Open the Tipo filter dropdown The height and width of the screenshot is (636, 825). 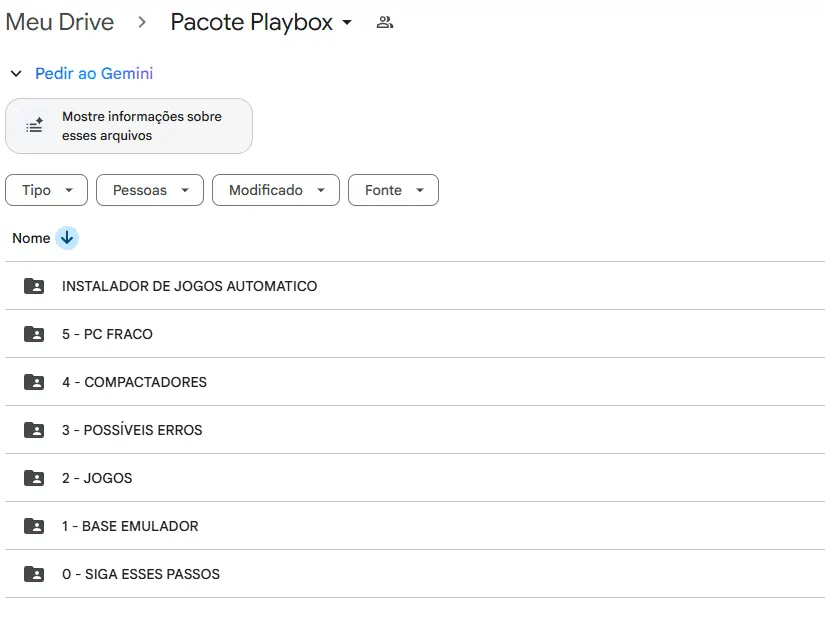[46, 190]
